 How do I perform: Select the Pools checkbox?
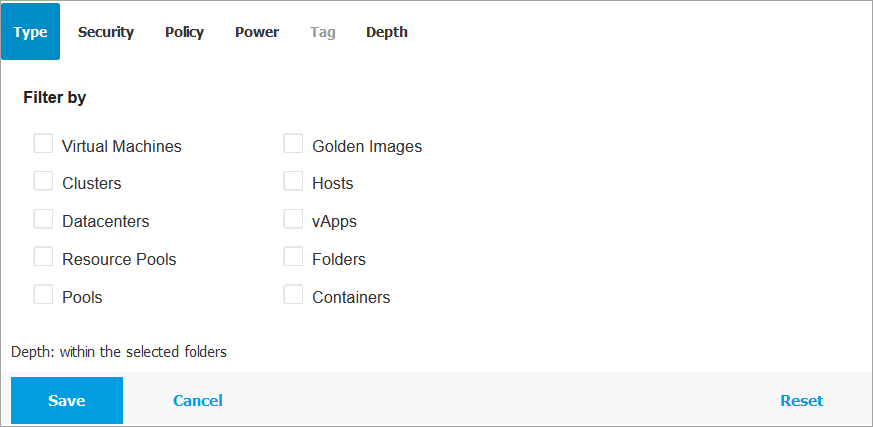point(43,296)
